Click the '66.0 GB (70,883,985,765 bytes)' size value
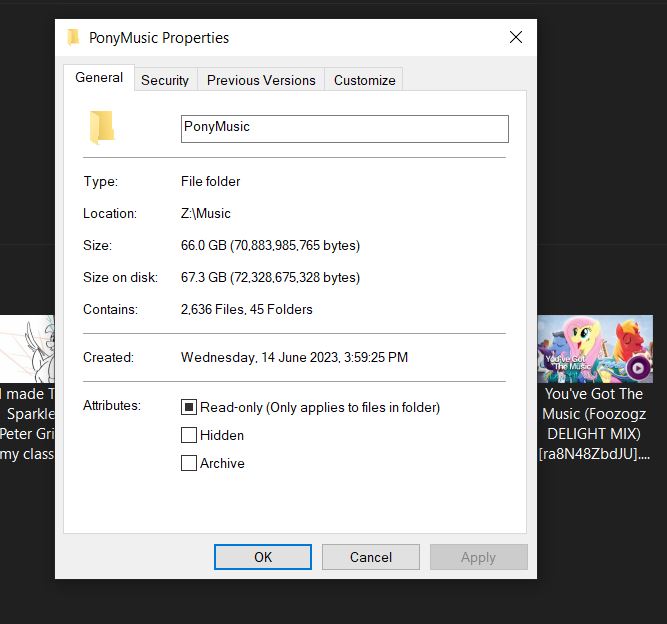The height and width of the screenshot is (624, 667). tap(271, 245)
